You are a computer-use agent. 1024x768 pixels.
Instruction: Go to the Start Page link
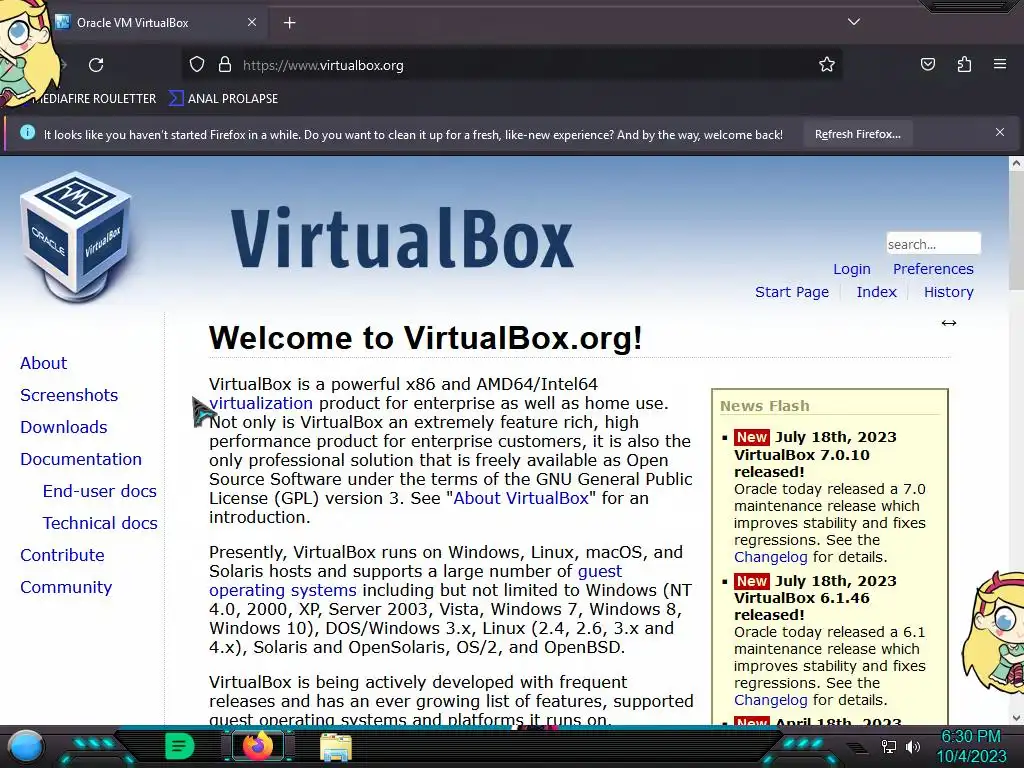pos(792,292)
